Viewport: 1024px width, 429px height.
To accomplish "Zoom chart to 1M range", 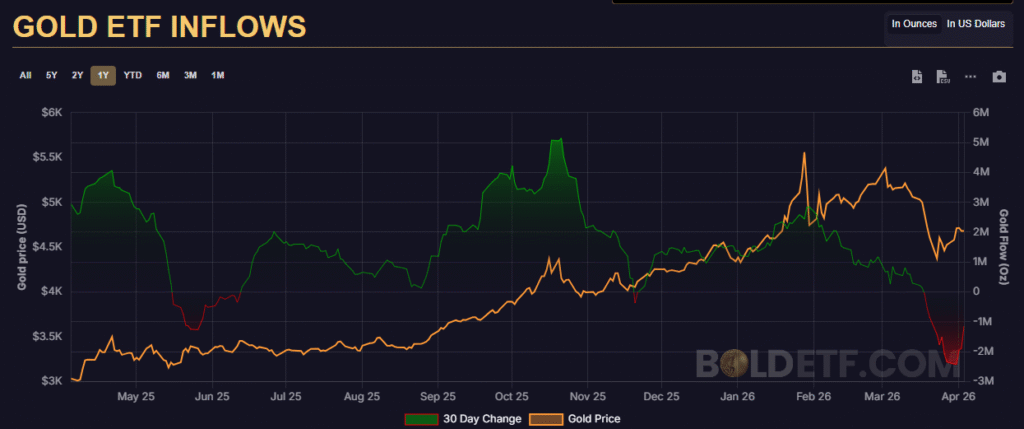I will pyautogui.click(x=217, y=75).
